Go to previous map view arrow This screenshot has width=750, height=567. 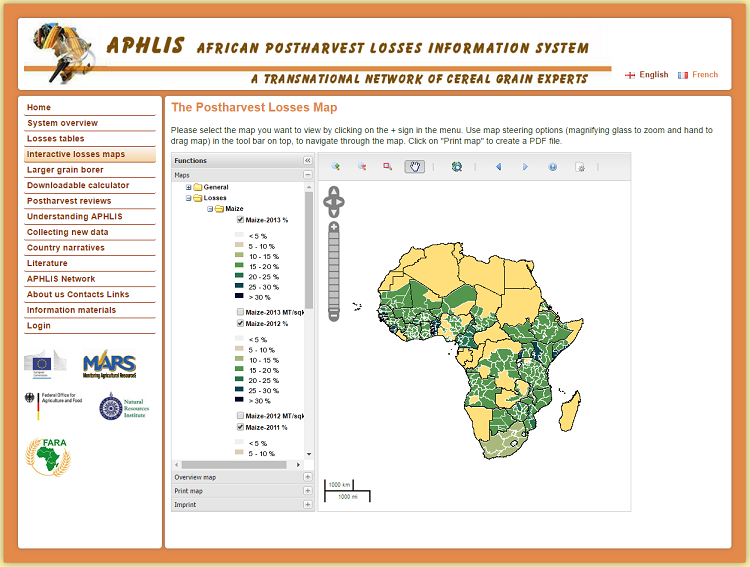point(498,167)
